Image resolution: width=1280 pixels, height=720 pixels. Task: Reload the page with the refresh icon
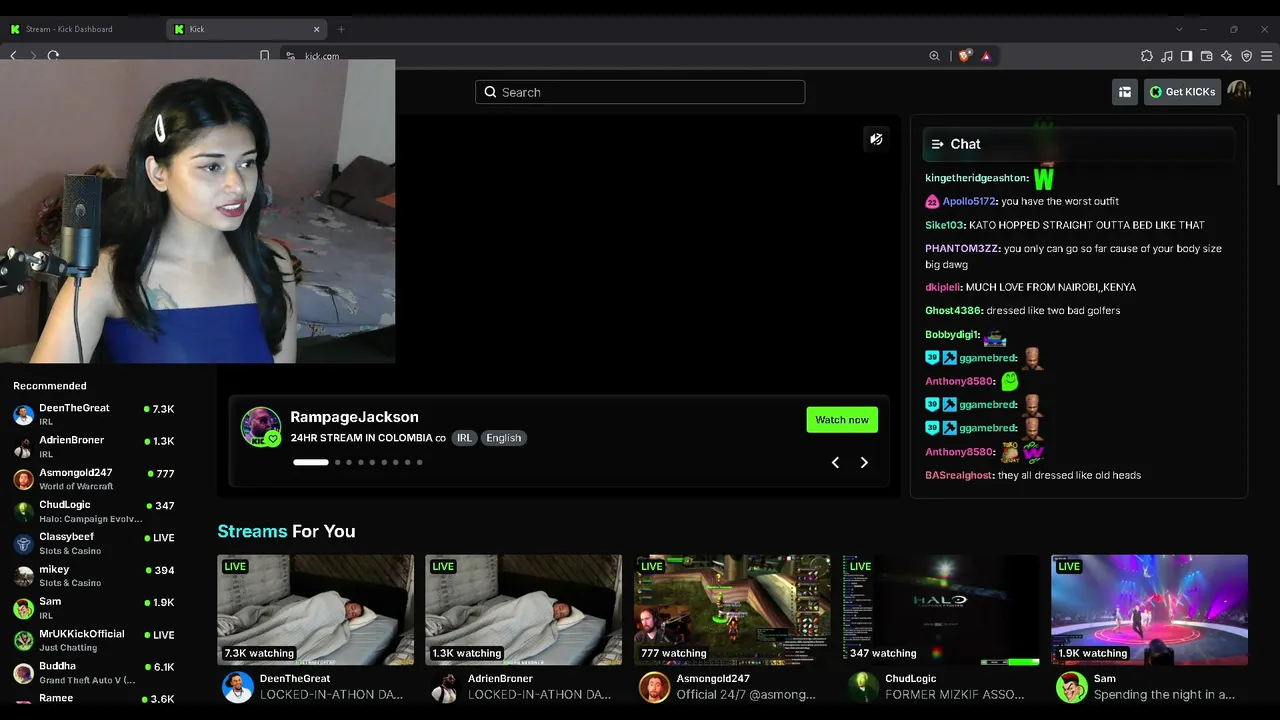tap(53, 56)
